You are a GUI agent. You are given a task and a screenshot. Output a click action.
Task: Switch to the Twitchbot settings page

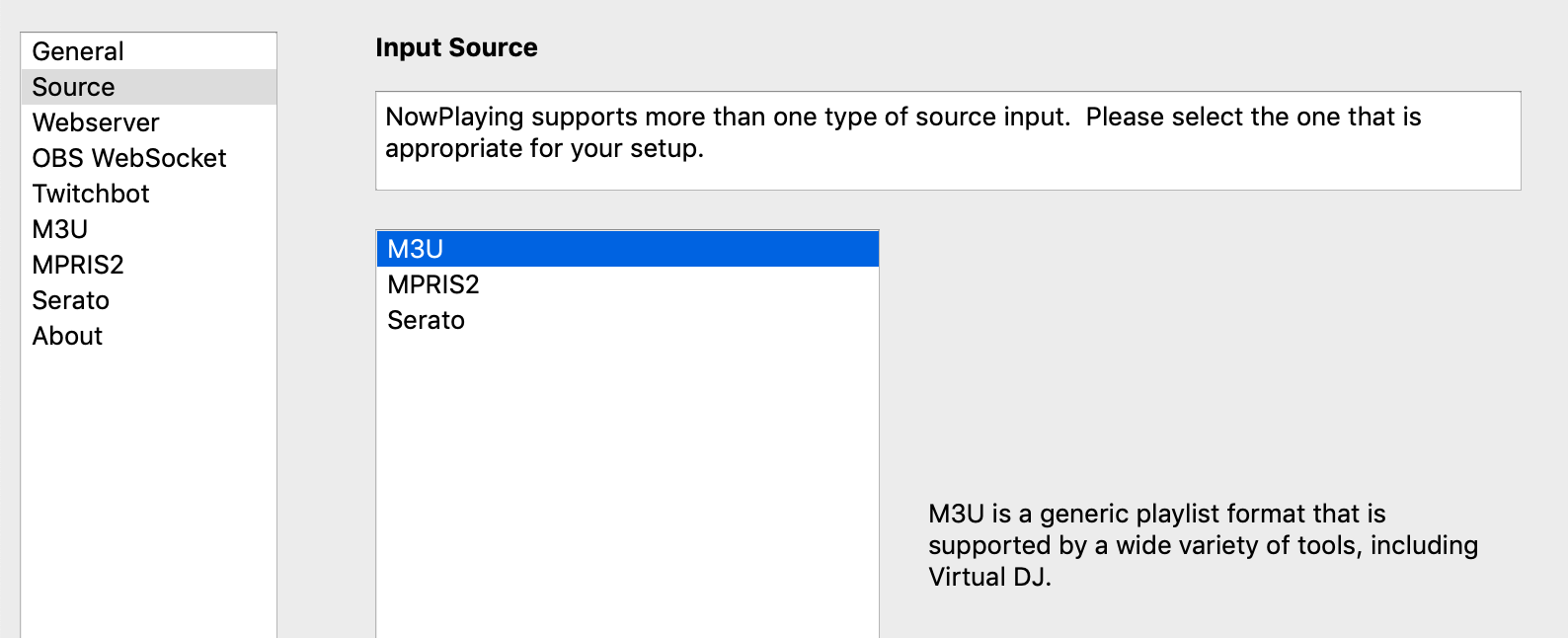click(x=91, y=194)
